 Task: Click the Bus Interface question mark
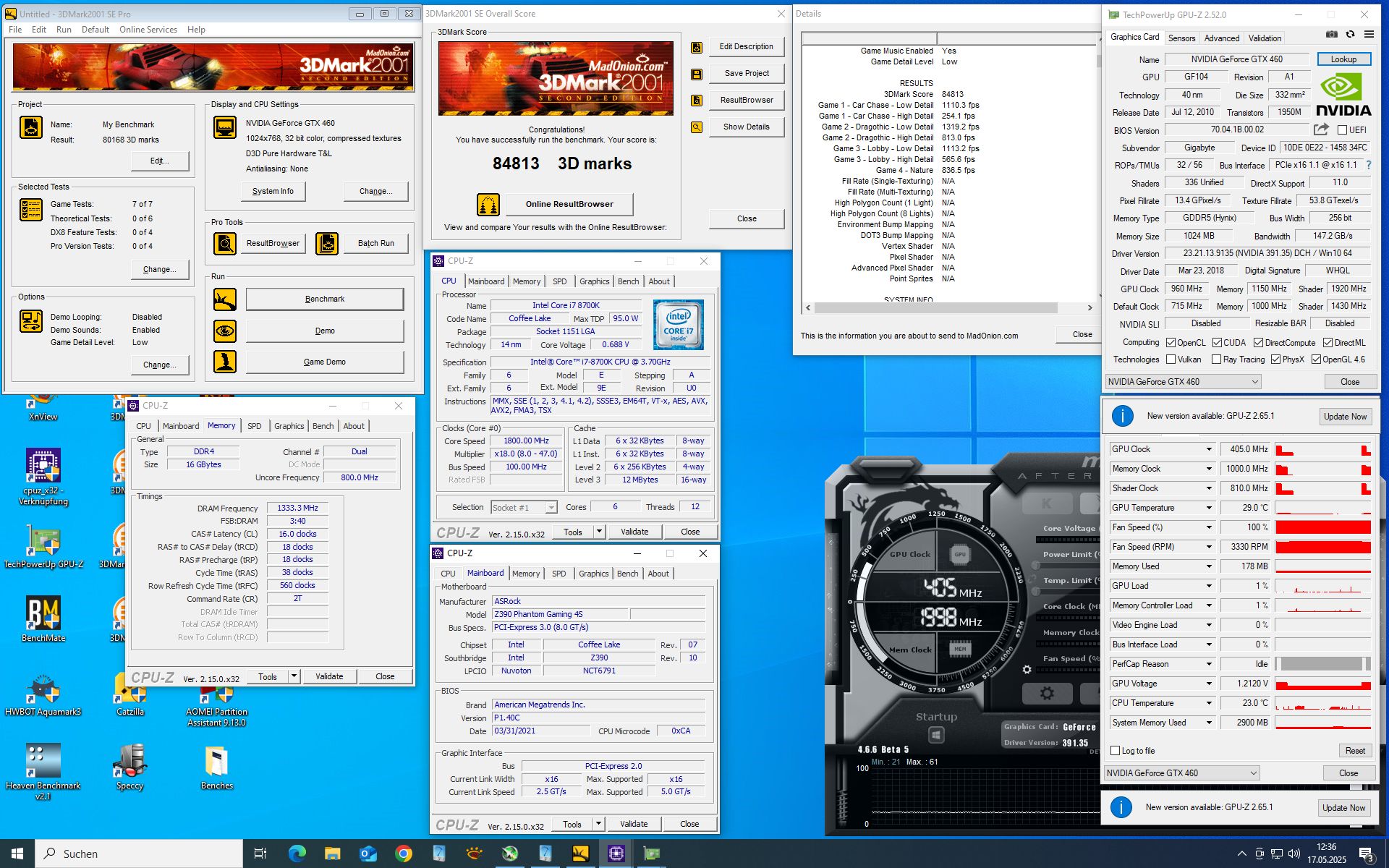1368,165
